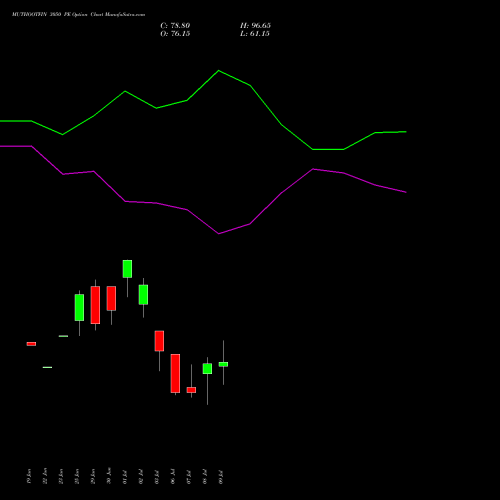The width and height of the screenshot is (500, 500).
Task: Click the 02 Jul date label
Action: point(141,476)
